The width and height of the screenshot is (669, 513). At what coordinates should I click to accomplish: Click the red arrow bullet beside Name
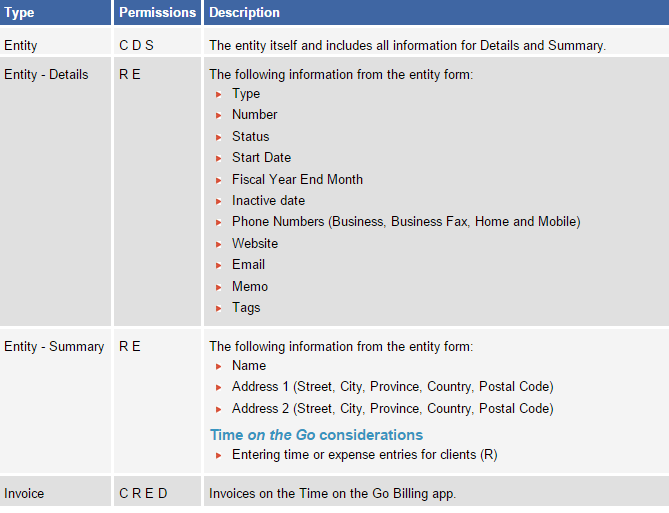click(219, 366)
